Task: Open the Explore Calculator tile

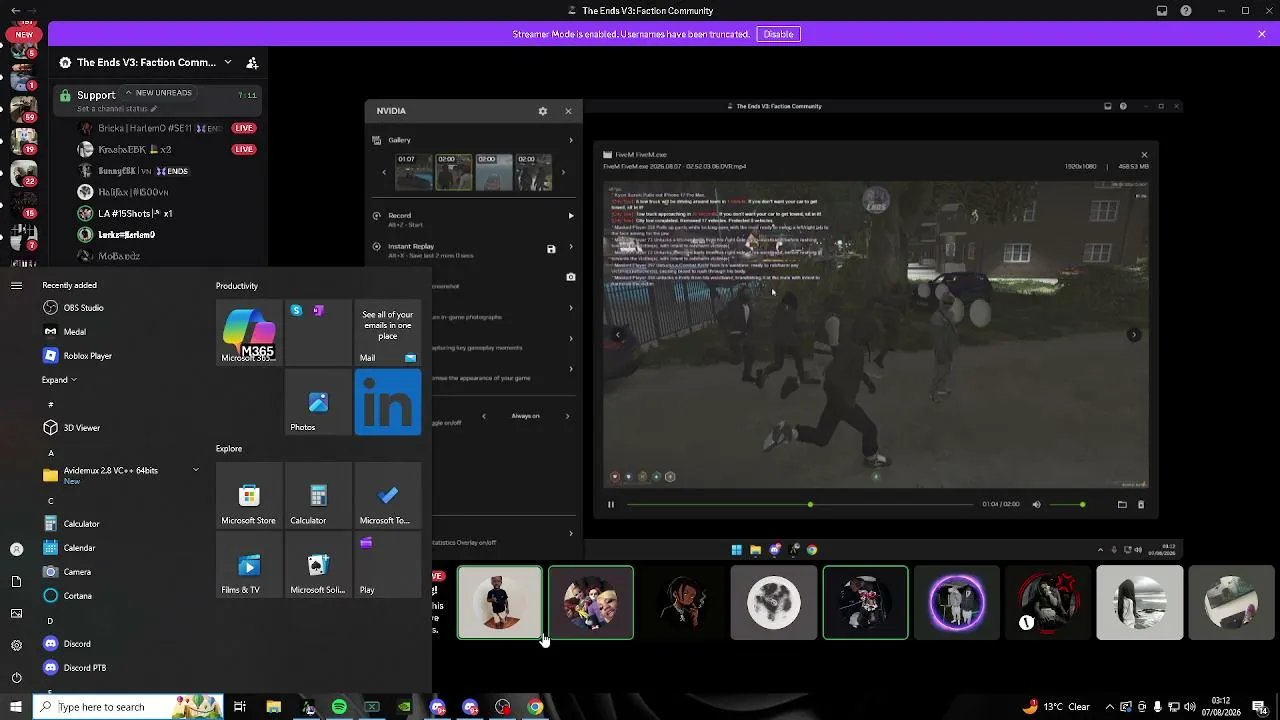Action: point(318,496)
